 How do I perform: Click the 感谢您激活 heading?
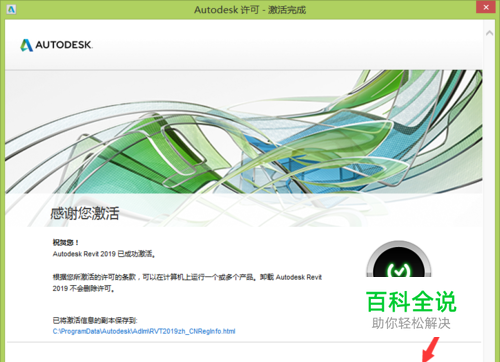click(85, 213)
